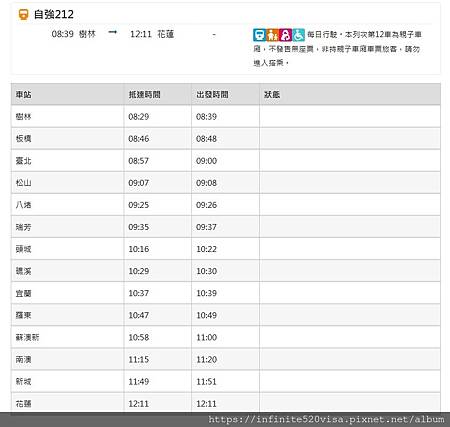Click departure time 08:48 for 板橋
450x427 pixels.
click(x=206, y=138)
